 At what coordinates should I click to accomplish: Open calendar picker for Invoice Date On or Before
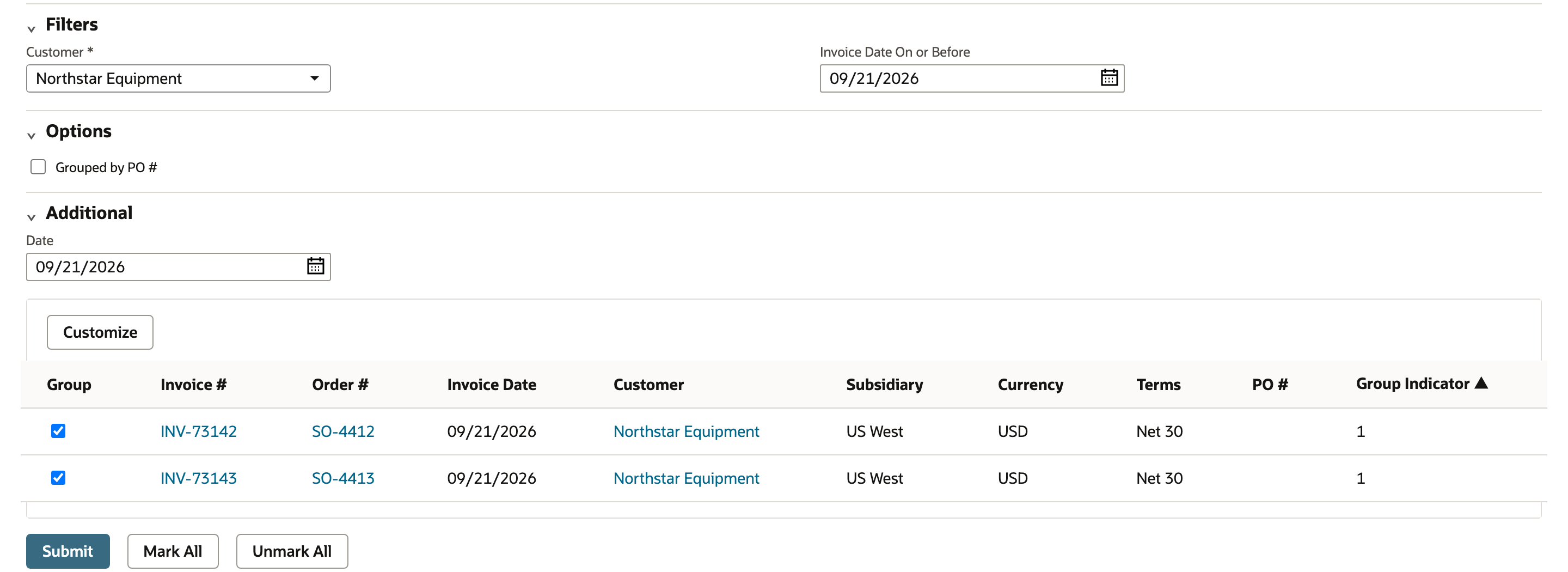[x=1108, y=78]
